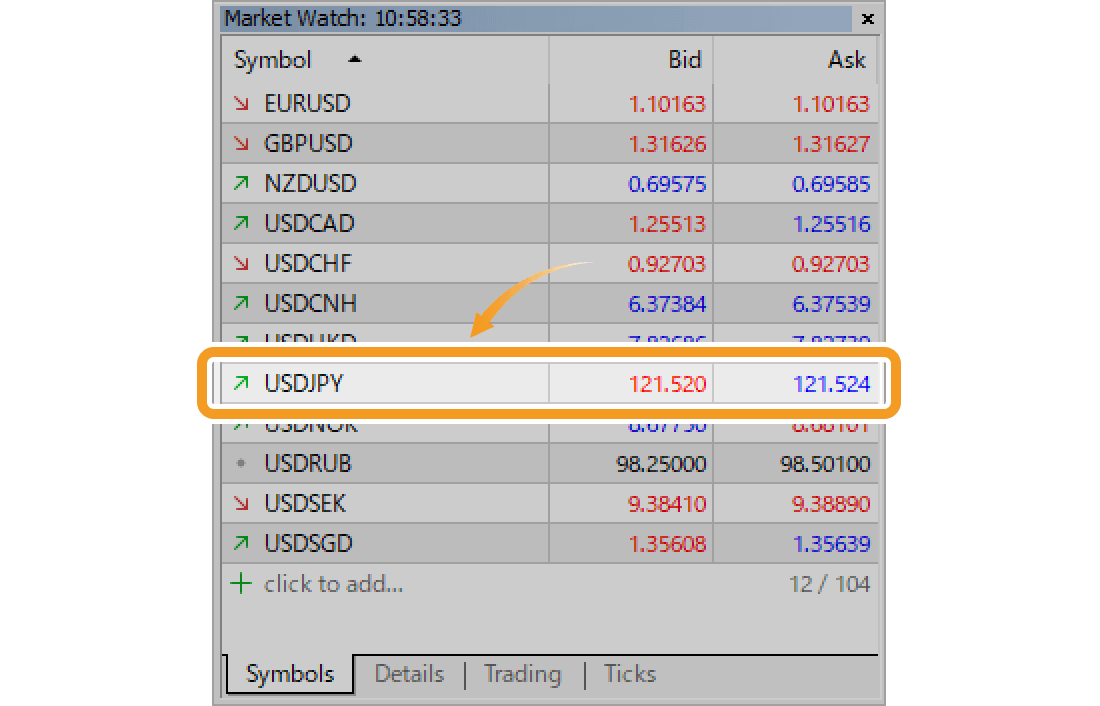
Task: Switch to the Details tab
Action: [409, 674]
